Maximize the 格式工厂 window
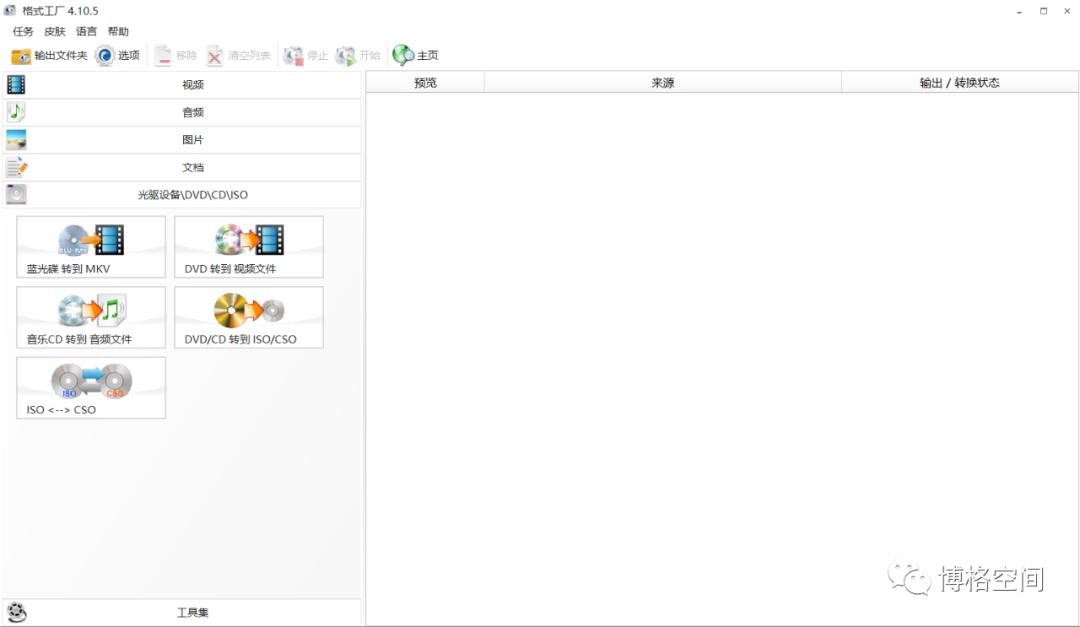 click(x=1043, y=11)
